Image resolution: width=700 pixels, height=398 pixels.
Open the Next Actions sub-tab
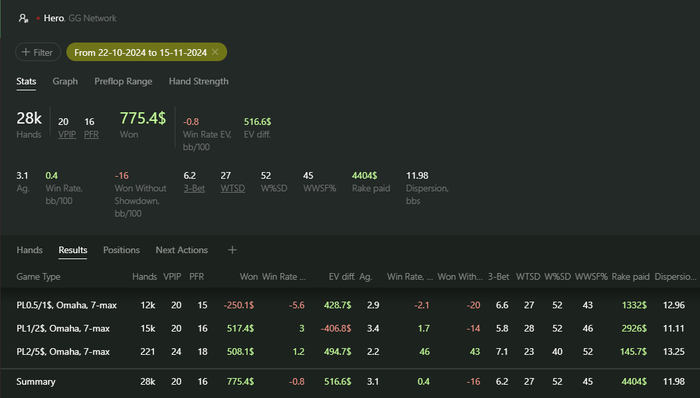(182, 250)
